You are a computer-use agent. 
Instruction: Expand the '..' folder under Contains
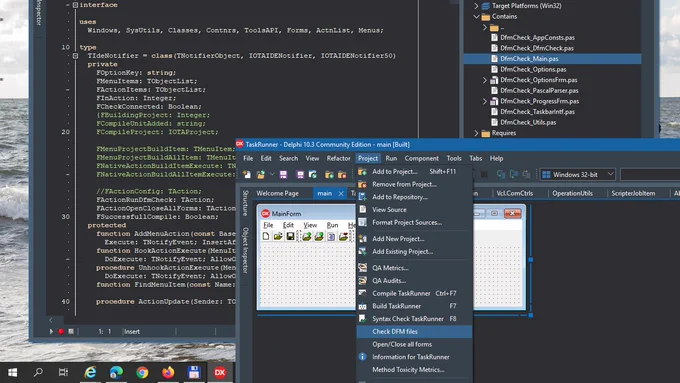485,27
